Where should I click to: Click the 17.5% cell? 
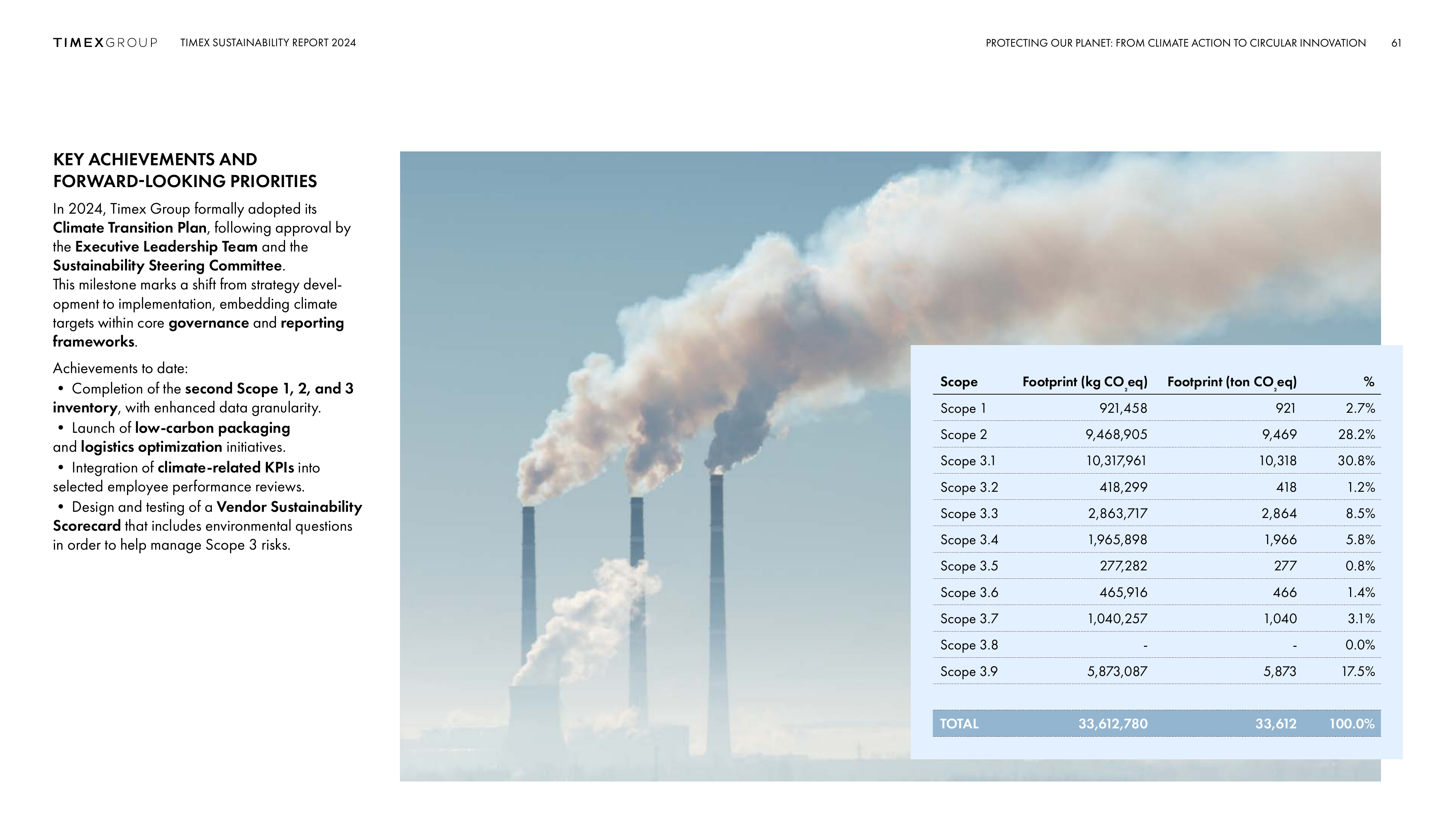tap(1358, 672)
